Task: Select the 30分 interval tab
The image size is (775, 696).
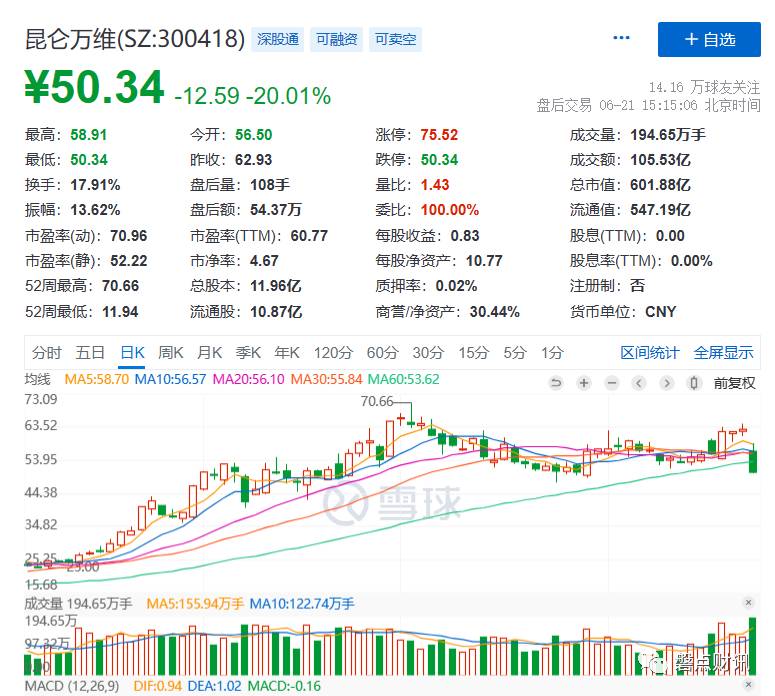Action: pos(428,352)
